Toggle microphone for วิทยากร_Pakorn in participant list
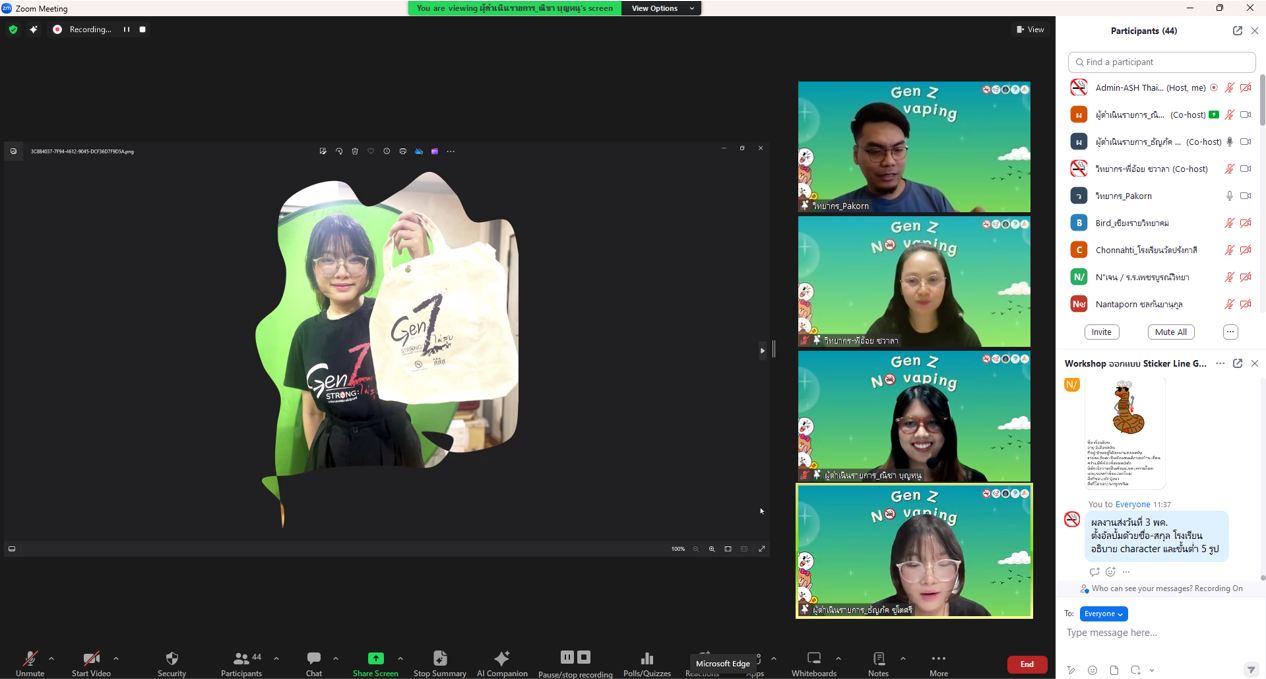The image size is (1266, 679). click(1230, 196)
